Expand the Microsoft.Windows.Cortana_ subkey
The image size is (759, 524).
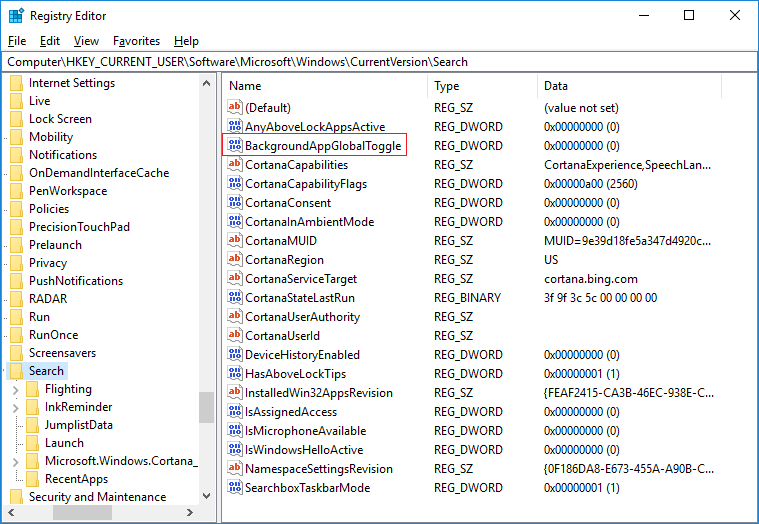point(15,462)
